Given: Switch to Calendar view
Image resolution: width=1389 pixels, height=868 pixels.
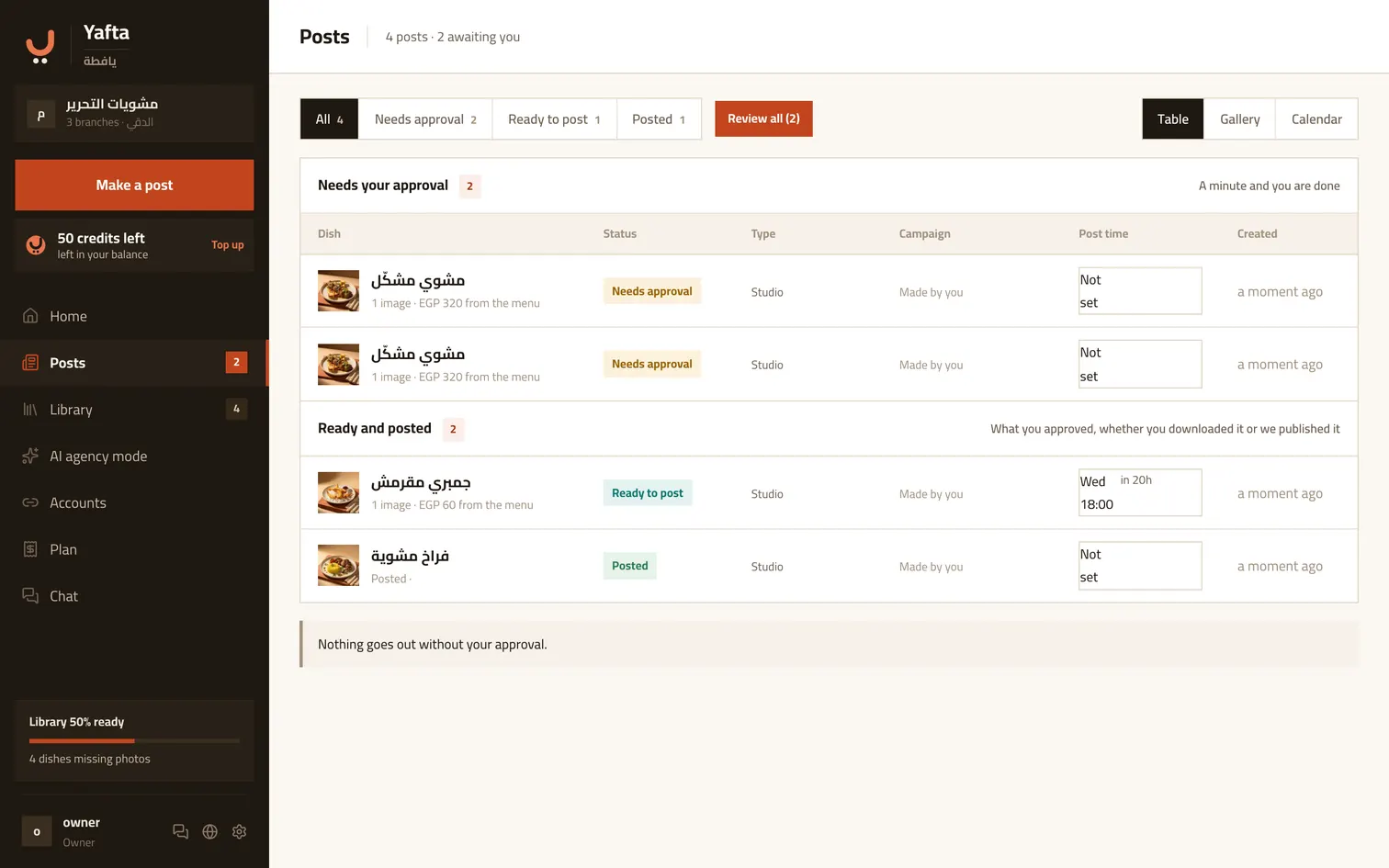Looking at the screenshot, I should pyautogui.click(x=1316, y=119).
